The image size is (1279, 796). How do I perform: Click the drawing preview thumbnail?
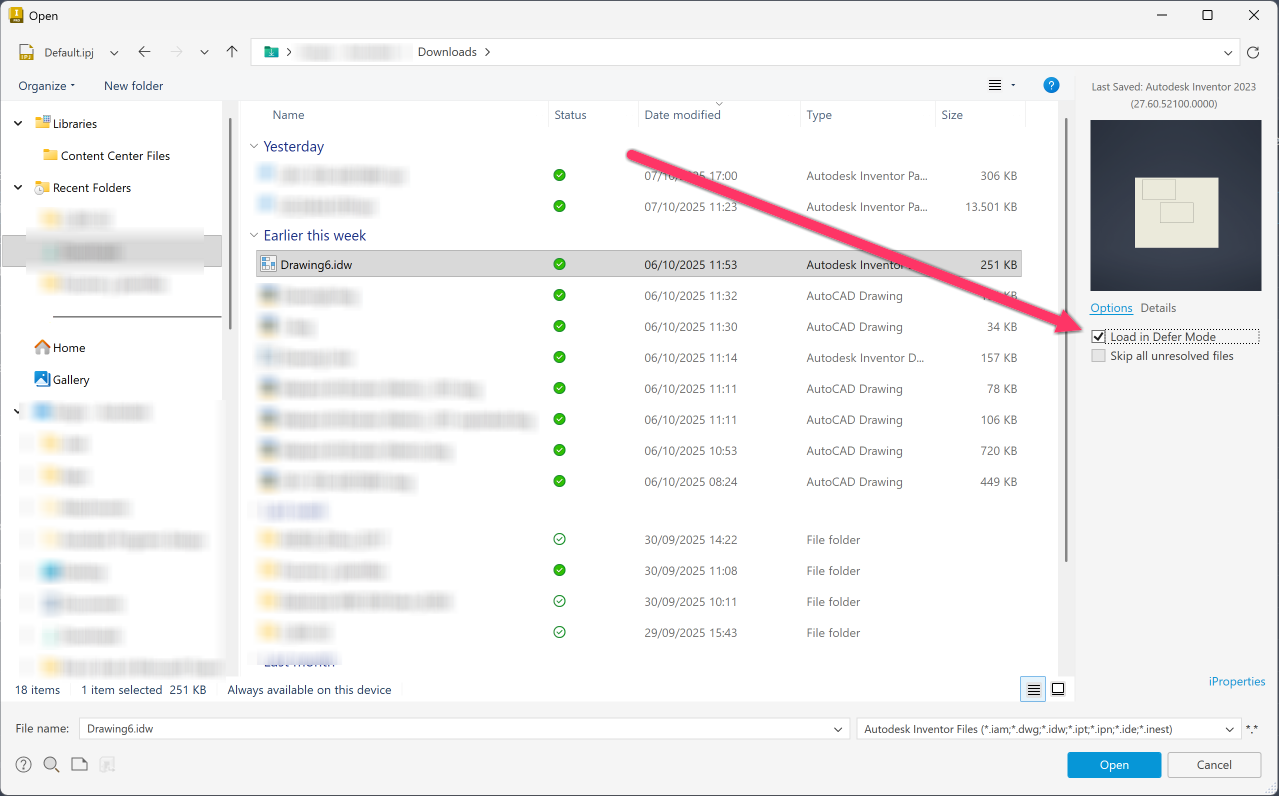point(1176,205)
